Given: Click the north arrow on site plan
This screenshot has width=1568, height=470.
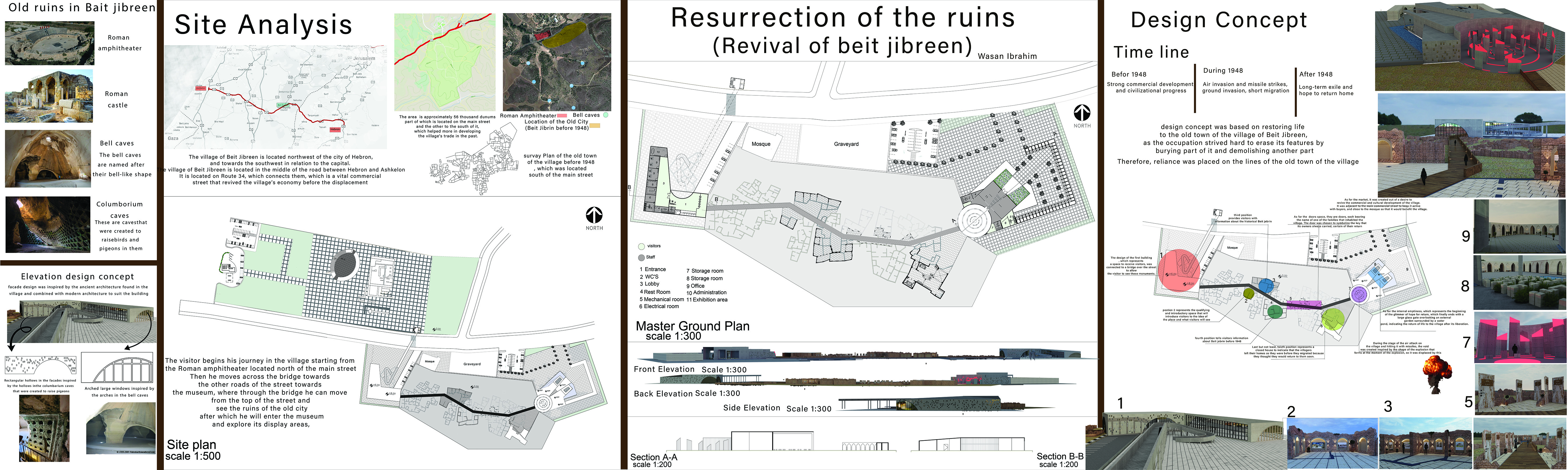Looking at the screenshot, I should click(x=594, y=215).
